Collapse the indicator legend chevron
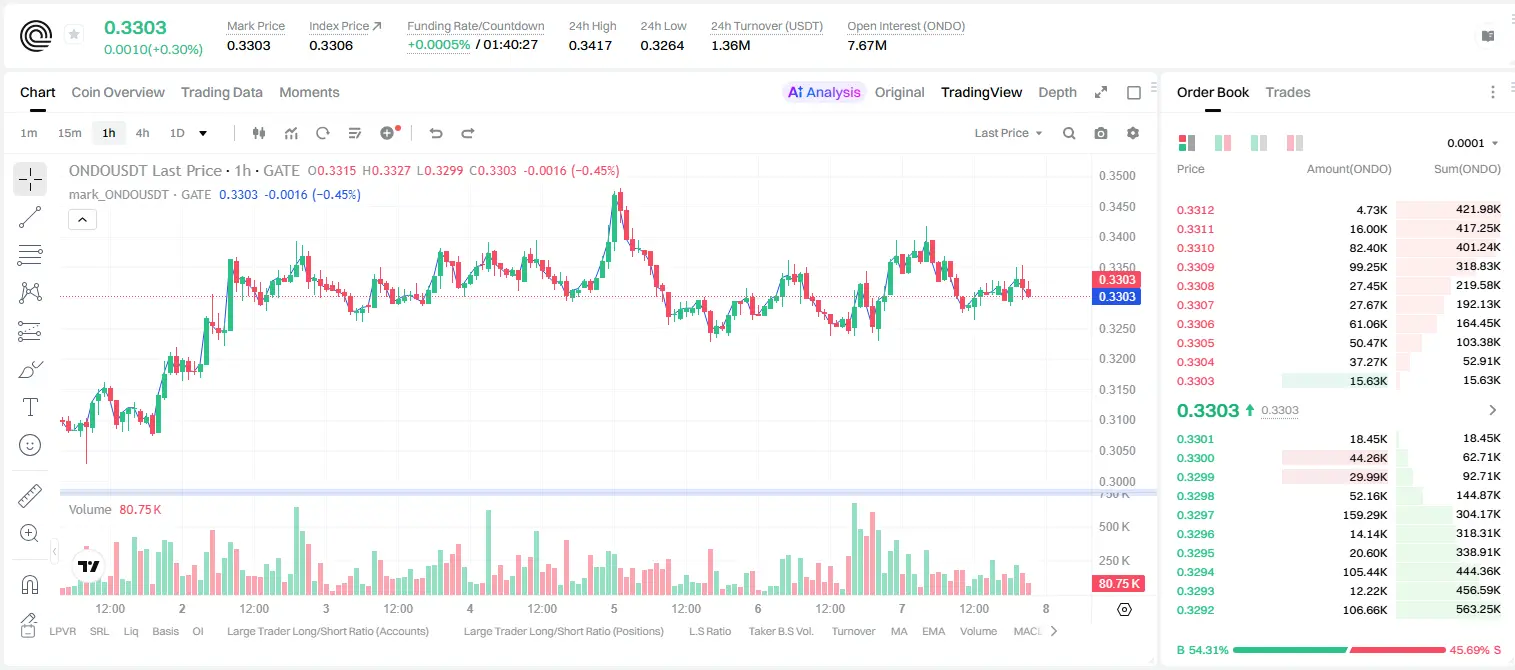The width and height of the screenshot is (1515, 670). tap(82, 220)
